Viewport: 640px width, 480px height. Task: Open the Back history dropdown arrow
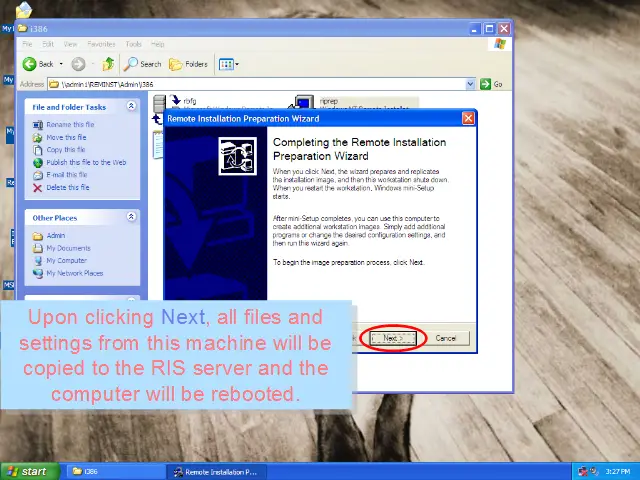(x=61, y=64)
